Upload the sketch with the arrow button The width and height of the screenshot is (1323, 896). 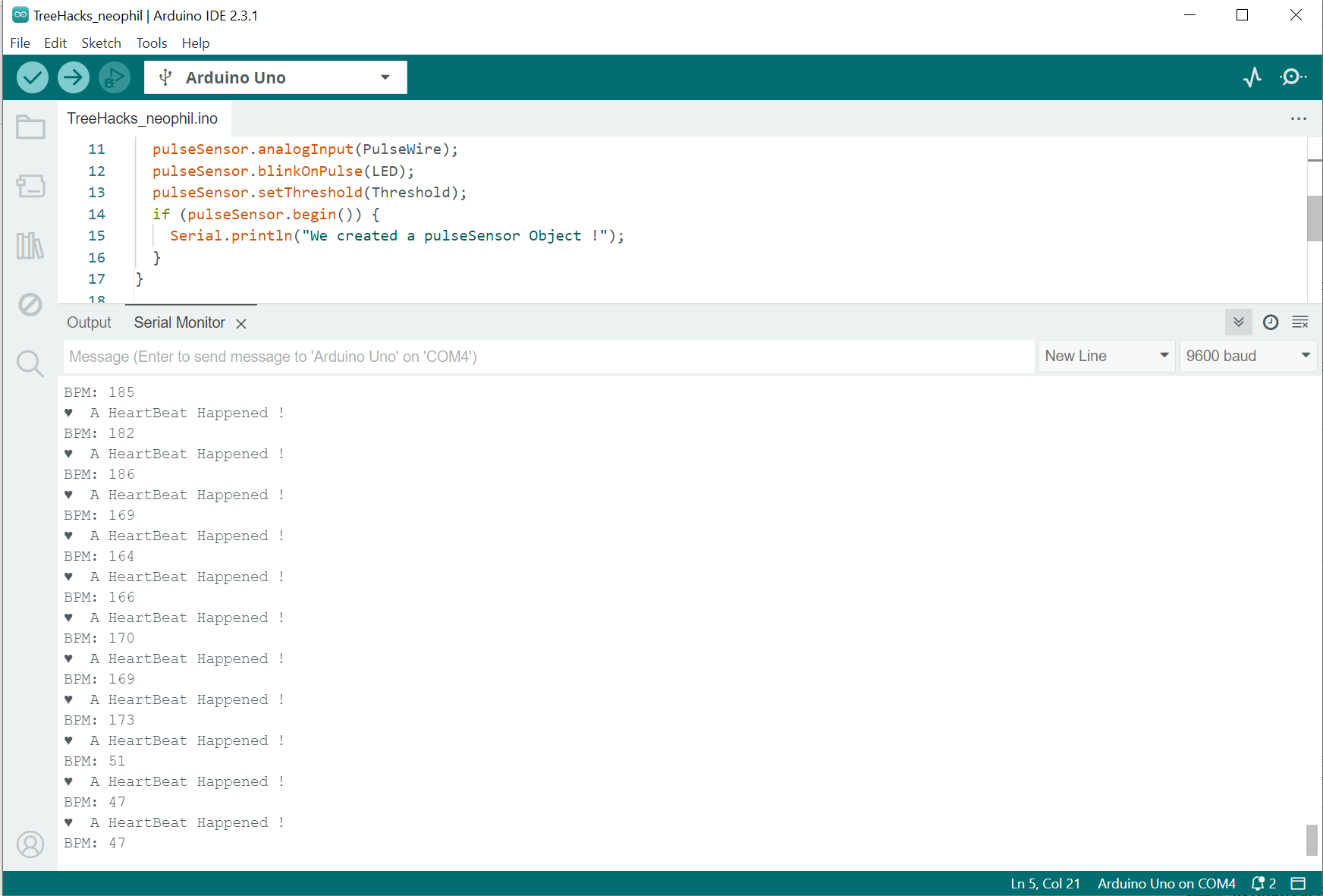[x=74, y=77]
